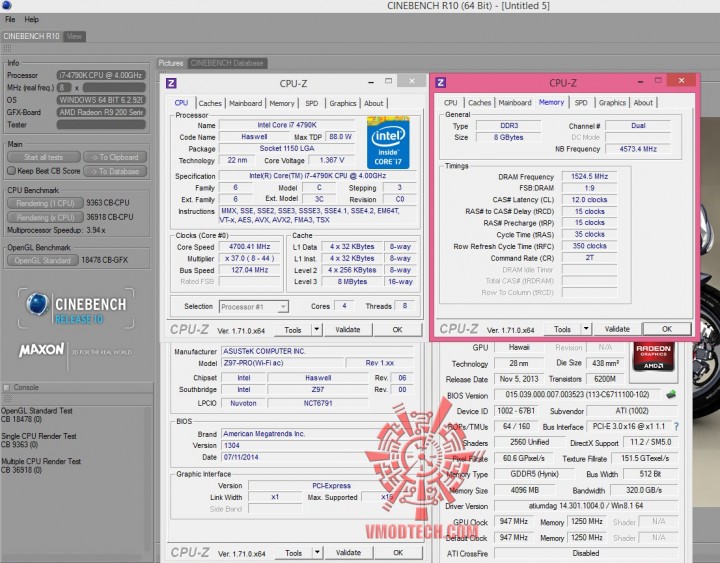
Task: Click the 36918 CB-CPU score
Action: (x=110, y=217)
